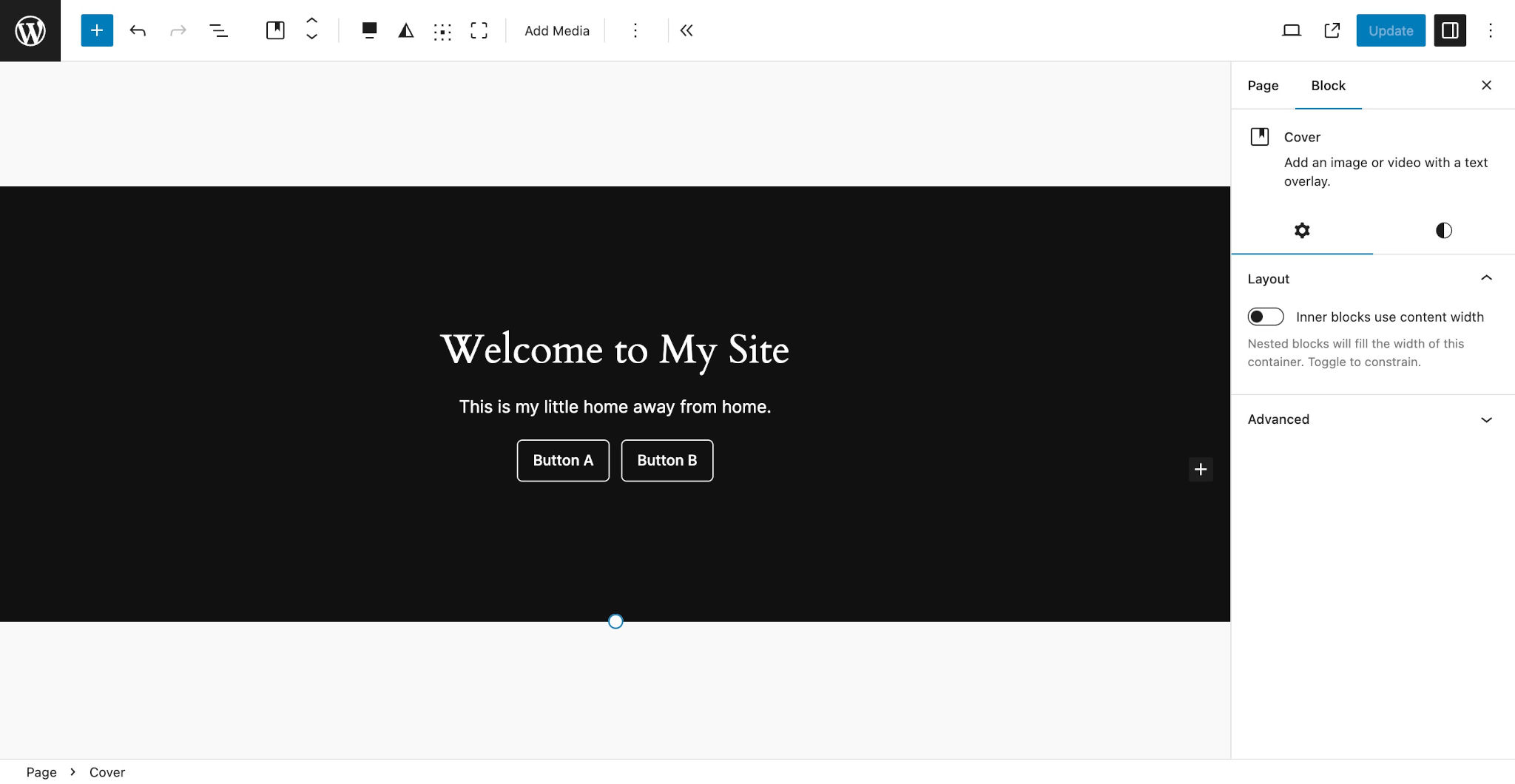Switch to the Page tab
Viewport: 1515px width, 784px height.
point(1262,85)
